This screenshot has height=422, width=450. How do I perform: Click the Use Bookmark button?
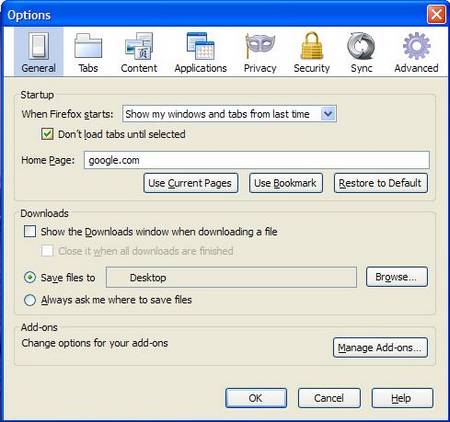coord(286,183)
